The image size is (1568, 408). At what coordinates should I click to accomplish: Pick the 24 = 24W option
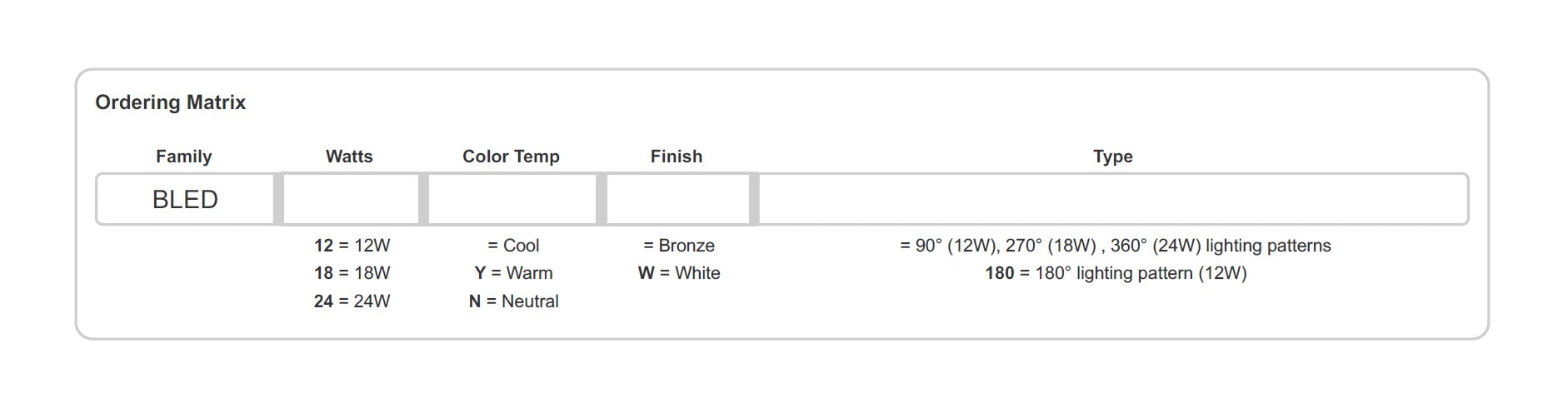[x=352, y=301]
